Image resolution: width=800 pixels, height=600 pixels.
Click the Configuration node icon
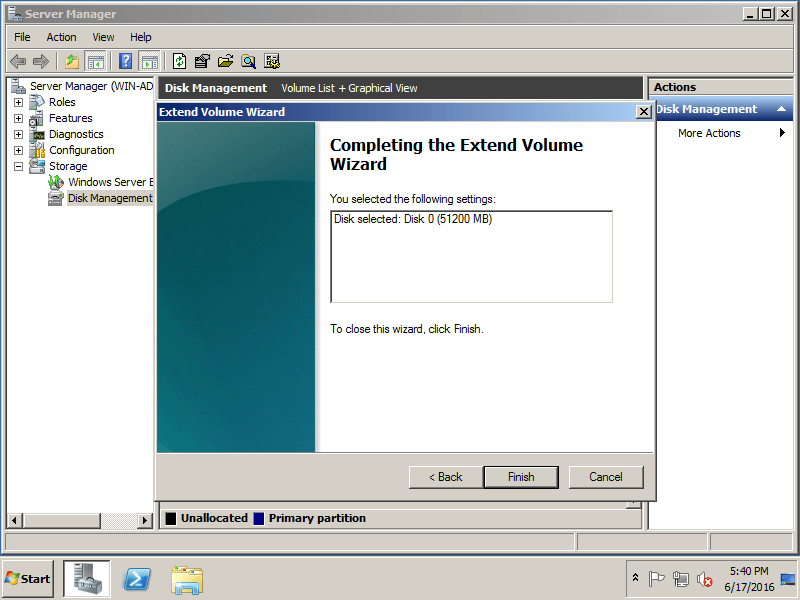click(37, 150)
